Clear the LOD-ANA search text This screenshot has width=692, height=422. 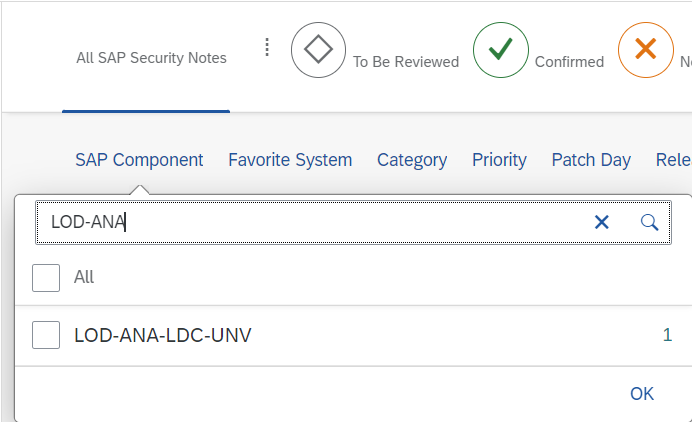pyautogui.click(x=602, y=222)
